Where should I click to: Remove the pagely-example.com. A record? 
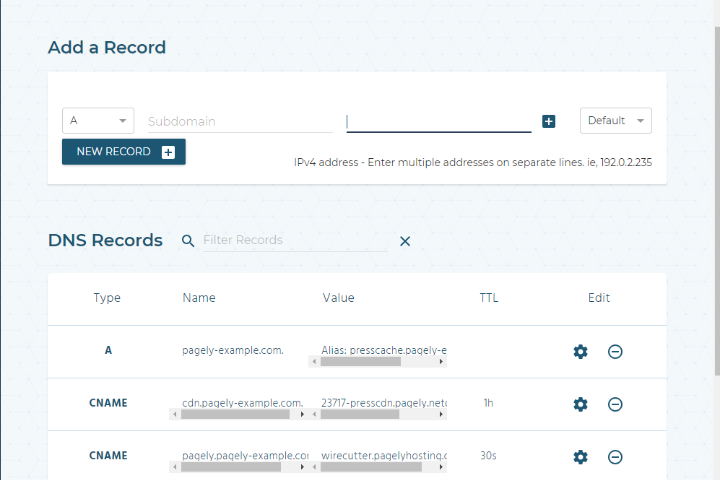tap(615, 351)
